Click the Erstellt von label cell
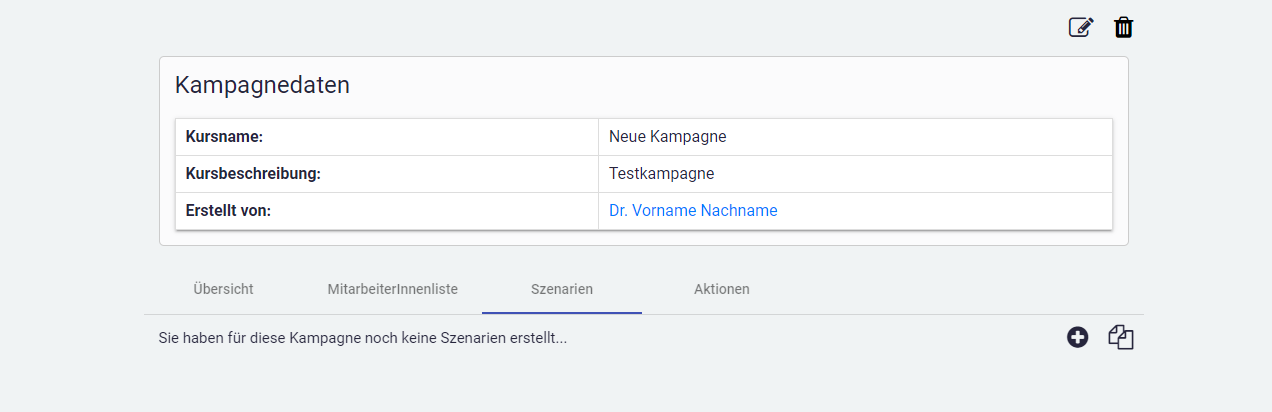Image resolution: width=1272 pixels, height=412 pixels. (386, 211)
